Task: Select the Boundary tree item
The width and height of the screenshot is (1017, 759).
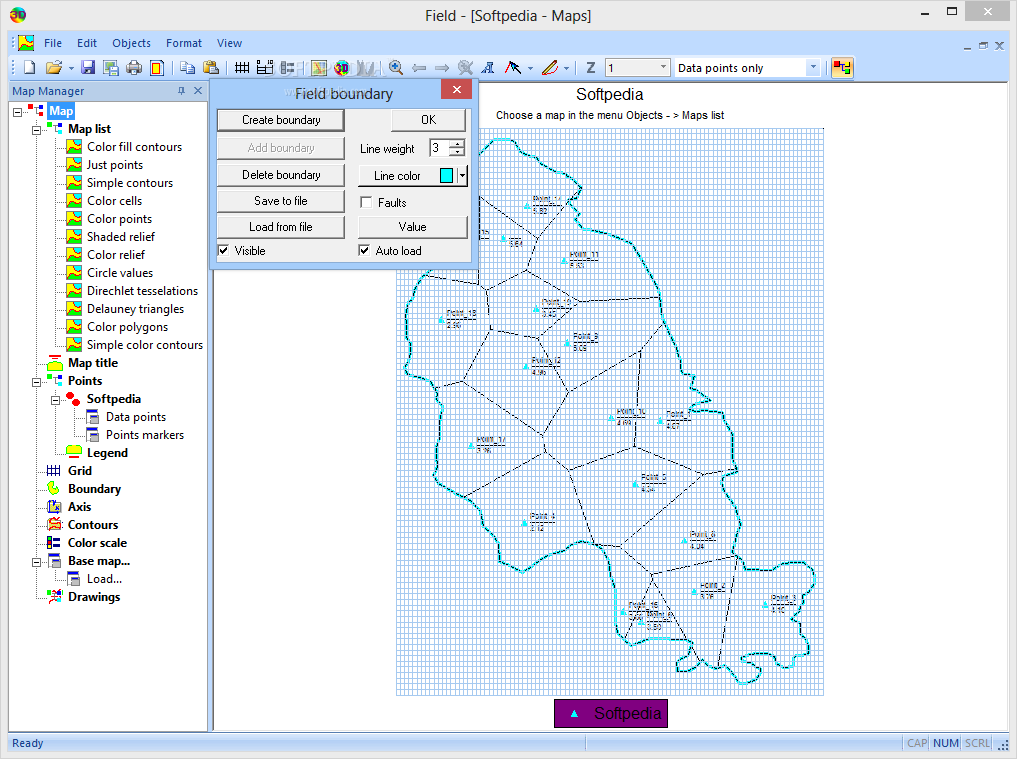Action: coord(94,489)
